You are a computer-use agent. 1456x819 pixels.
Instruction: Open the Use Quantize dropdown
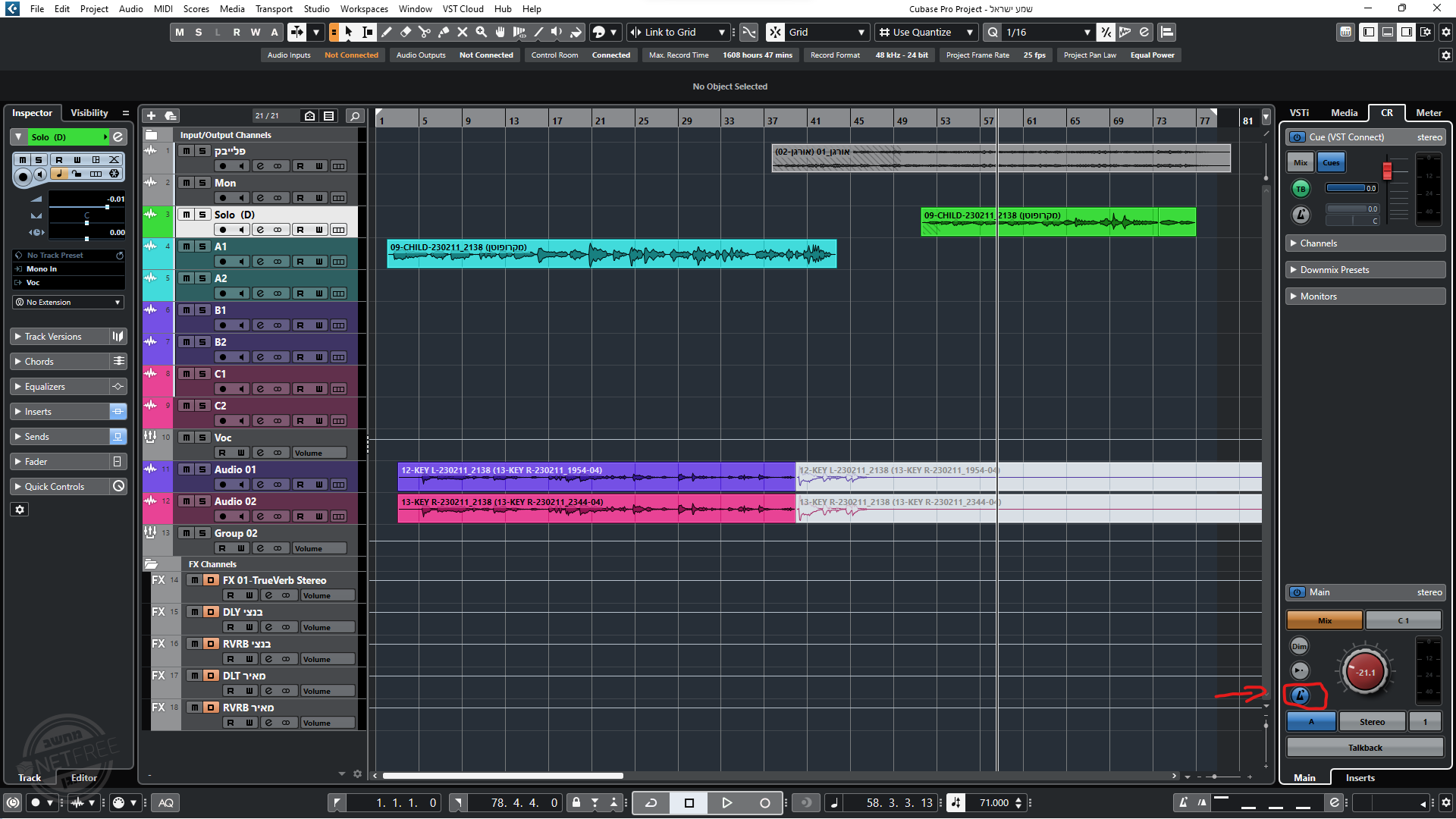click(x=925, y=32)
